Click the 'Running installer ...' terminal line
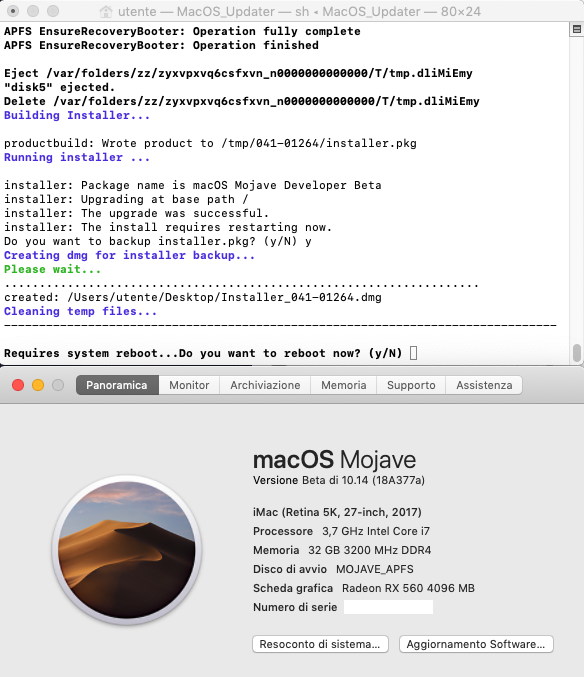The width and height of the screenshot is (584, 677). [x=77, y=157]
